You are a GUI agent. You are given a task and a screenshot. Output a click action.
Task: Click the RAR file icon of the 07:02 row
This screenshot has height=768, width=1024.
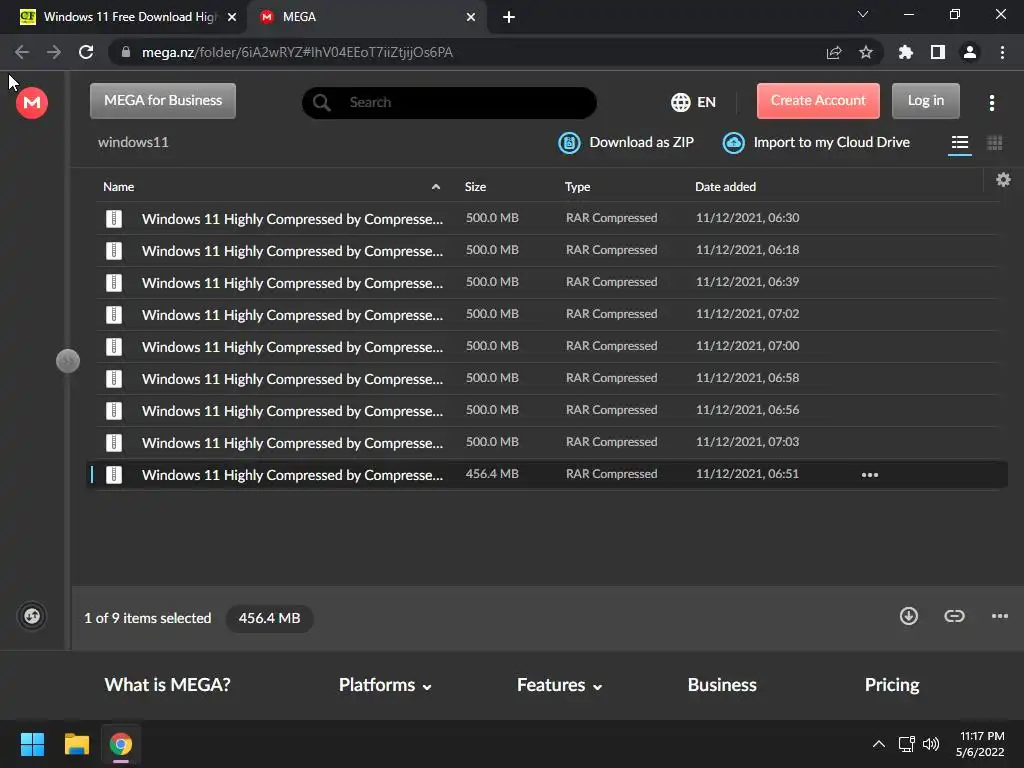click(114, 315)
